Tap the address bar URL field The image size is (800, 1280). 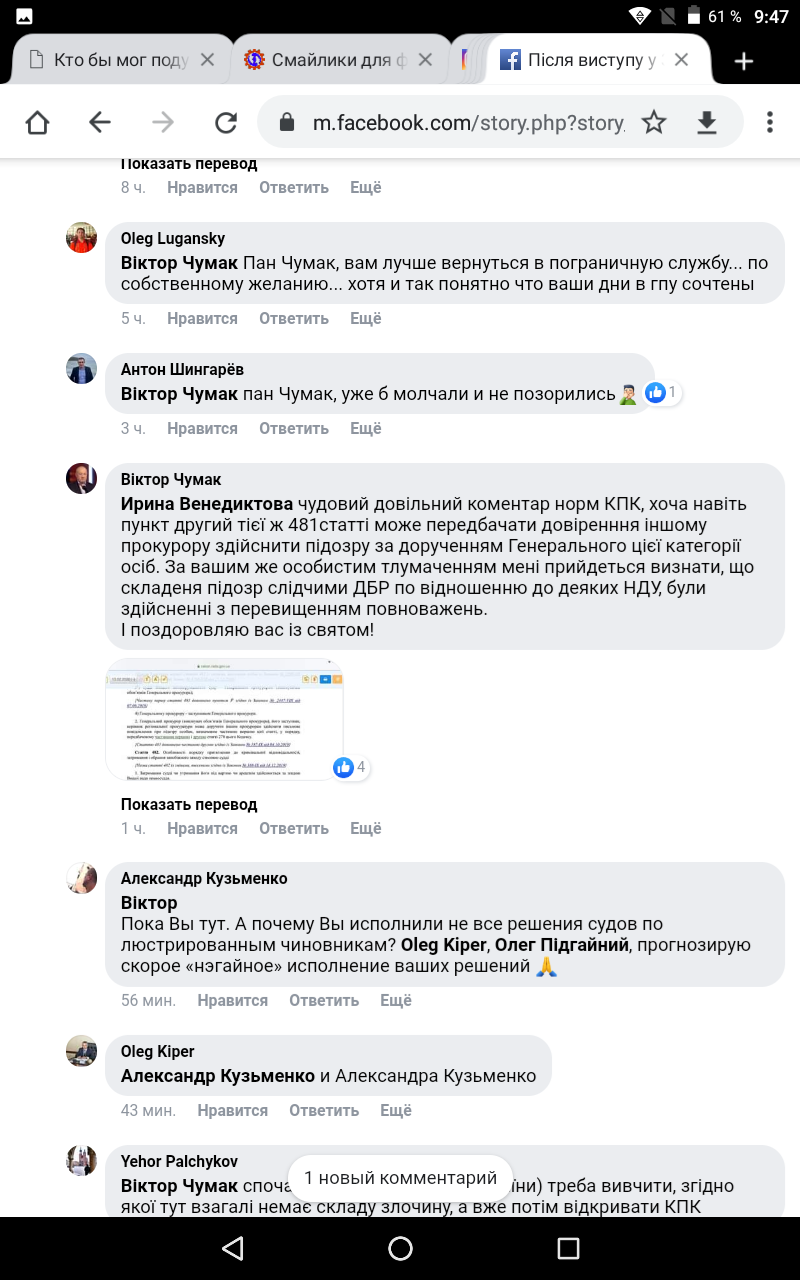click(x=468, y=122)
